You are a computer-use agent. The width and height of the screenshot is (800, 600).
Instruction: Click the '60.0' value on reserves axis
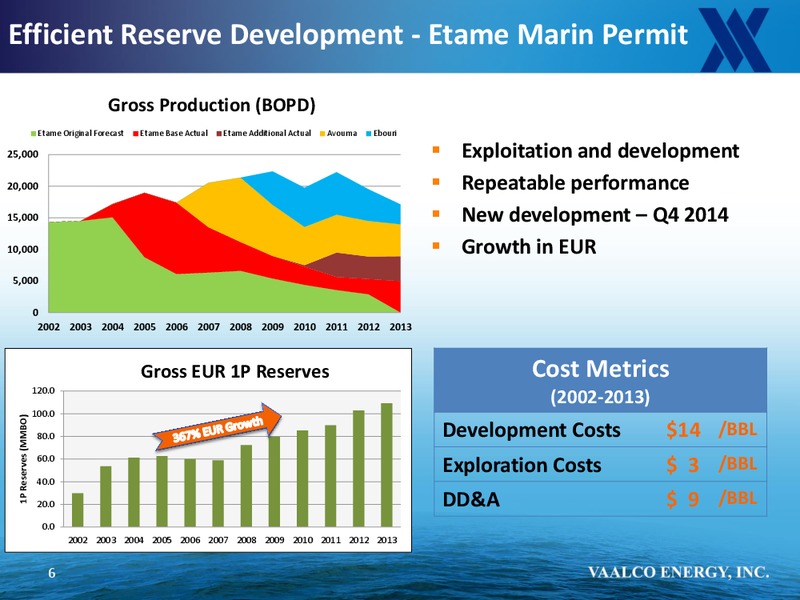(x=46, y=459)
